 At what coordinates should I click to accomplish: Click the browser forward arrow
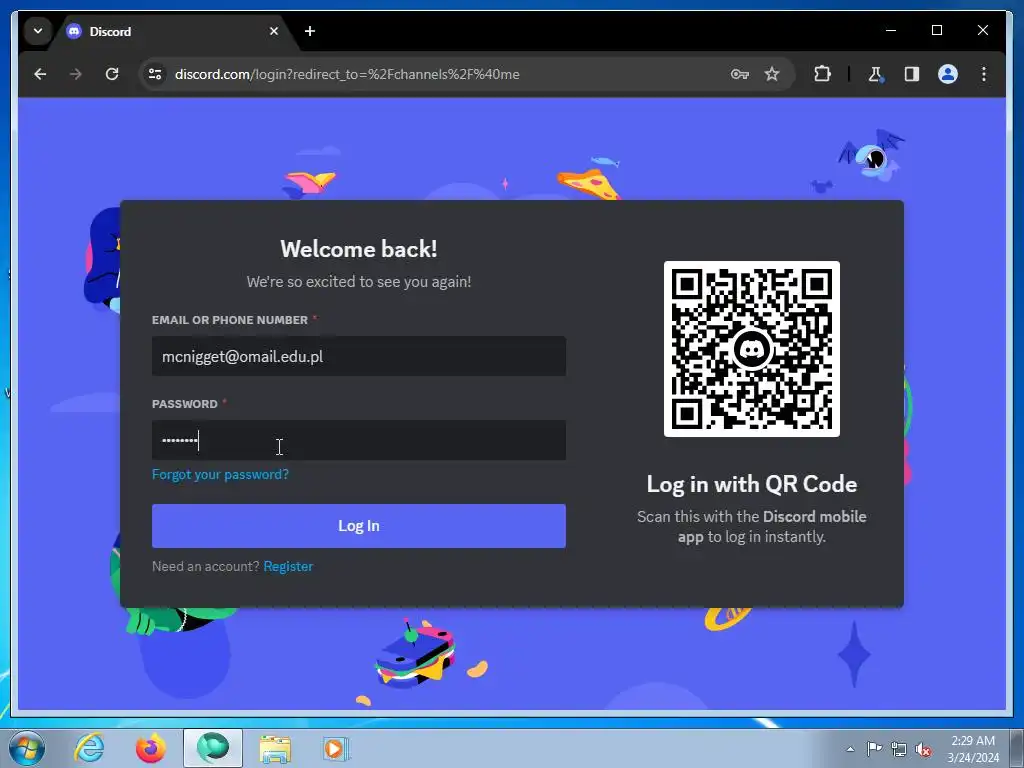coord(76,74)
